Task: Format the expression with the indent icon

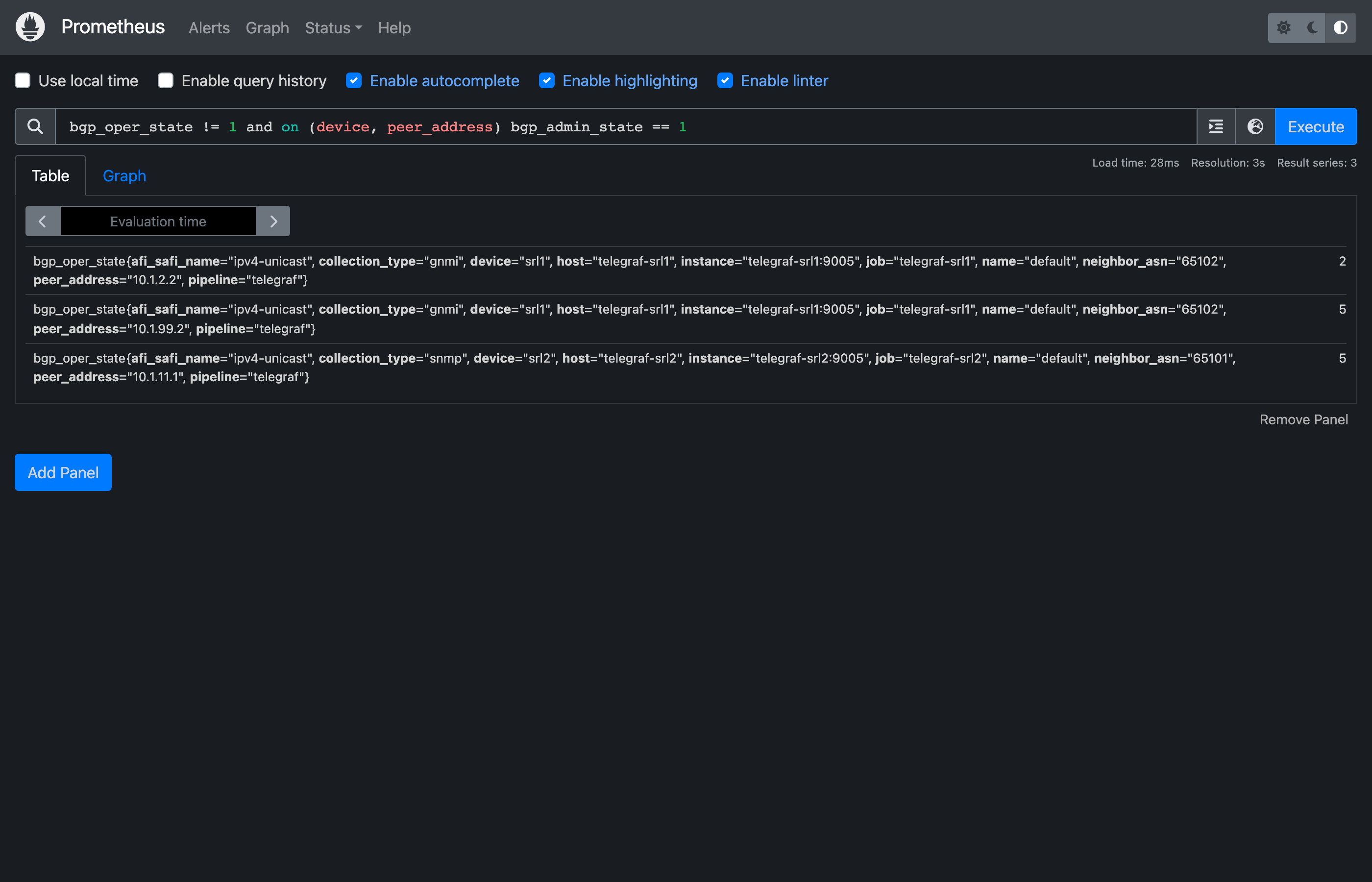Action: (1216, 126)
